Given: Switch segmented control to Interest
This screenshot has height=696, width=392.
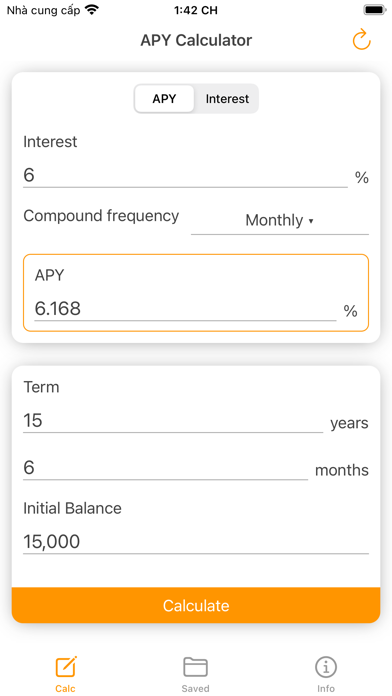Looking at the screenshot, I should coord(227,99).
